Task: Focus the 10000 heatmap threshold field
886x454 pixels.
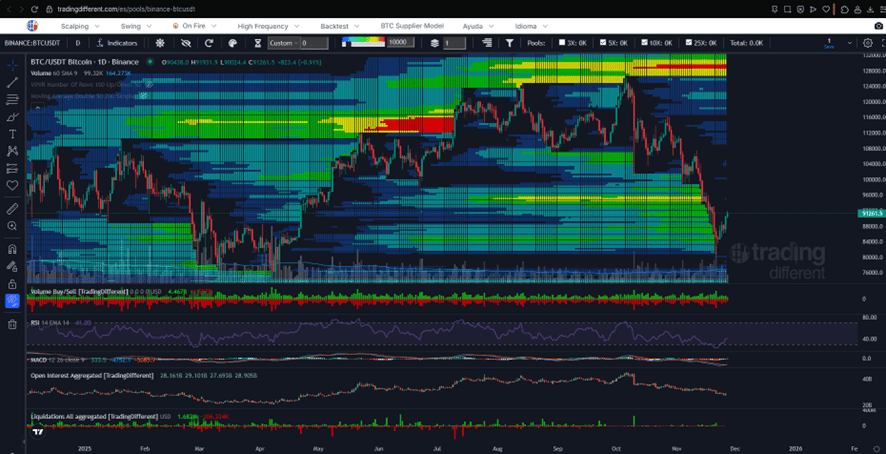Action: pos(401,42)
